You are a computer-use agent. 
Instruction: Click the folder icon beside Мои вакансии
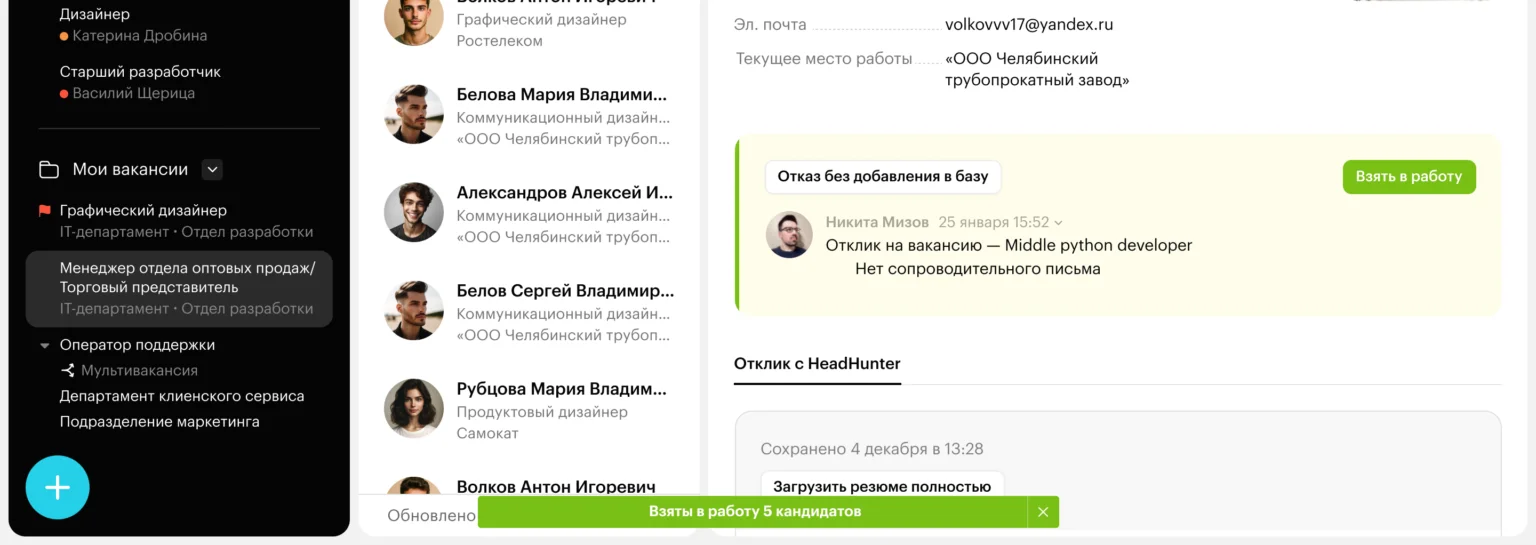click(x=48, y=170)
